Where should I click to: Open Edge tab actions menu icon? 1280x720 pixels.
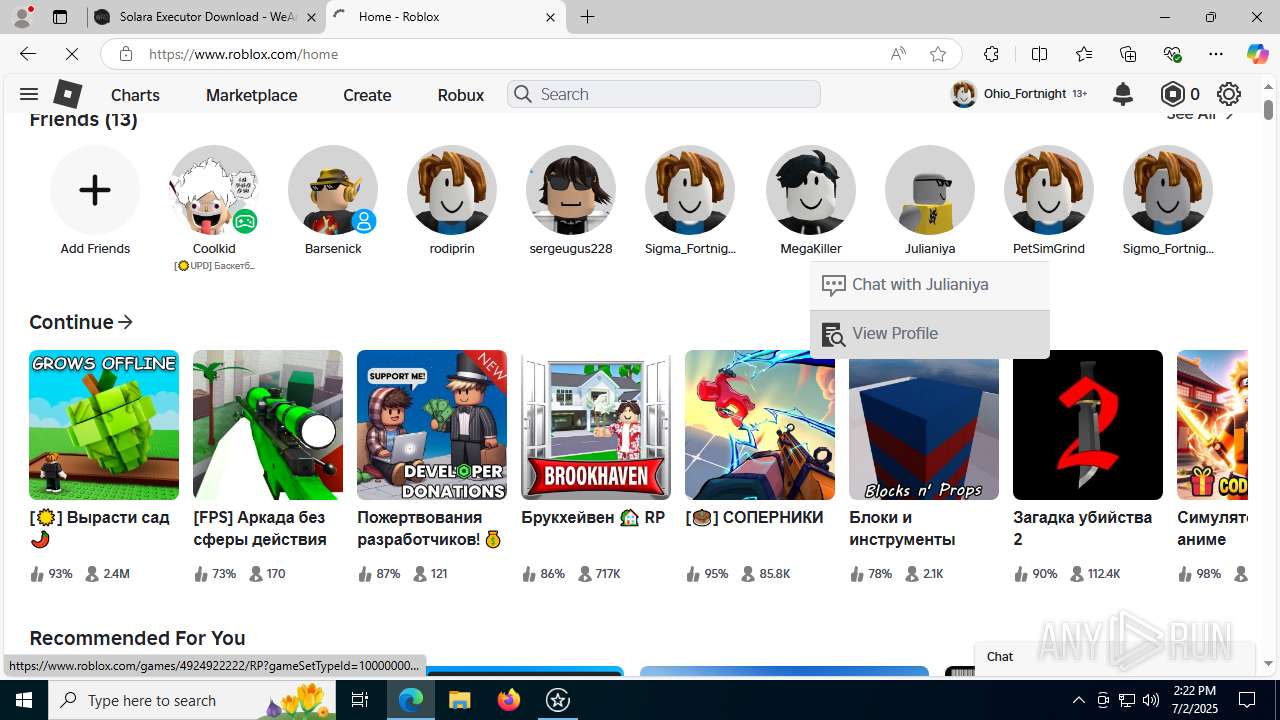click(x=60, y=17)
